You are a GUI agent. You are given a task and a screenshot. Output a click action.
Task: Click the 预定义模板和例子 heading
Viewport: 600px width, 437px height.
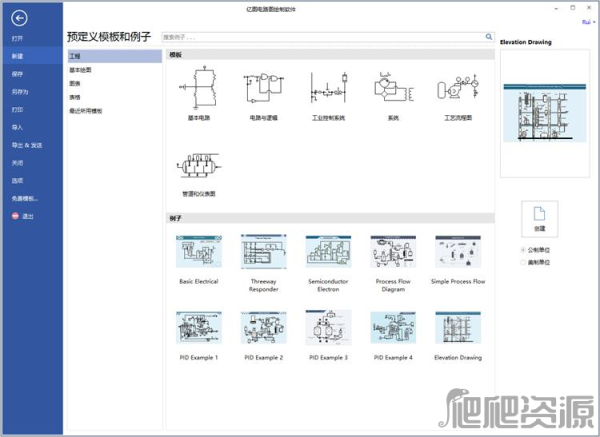coord(109,37)
